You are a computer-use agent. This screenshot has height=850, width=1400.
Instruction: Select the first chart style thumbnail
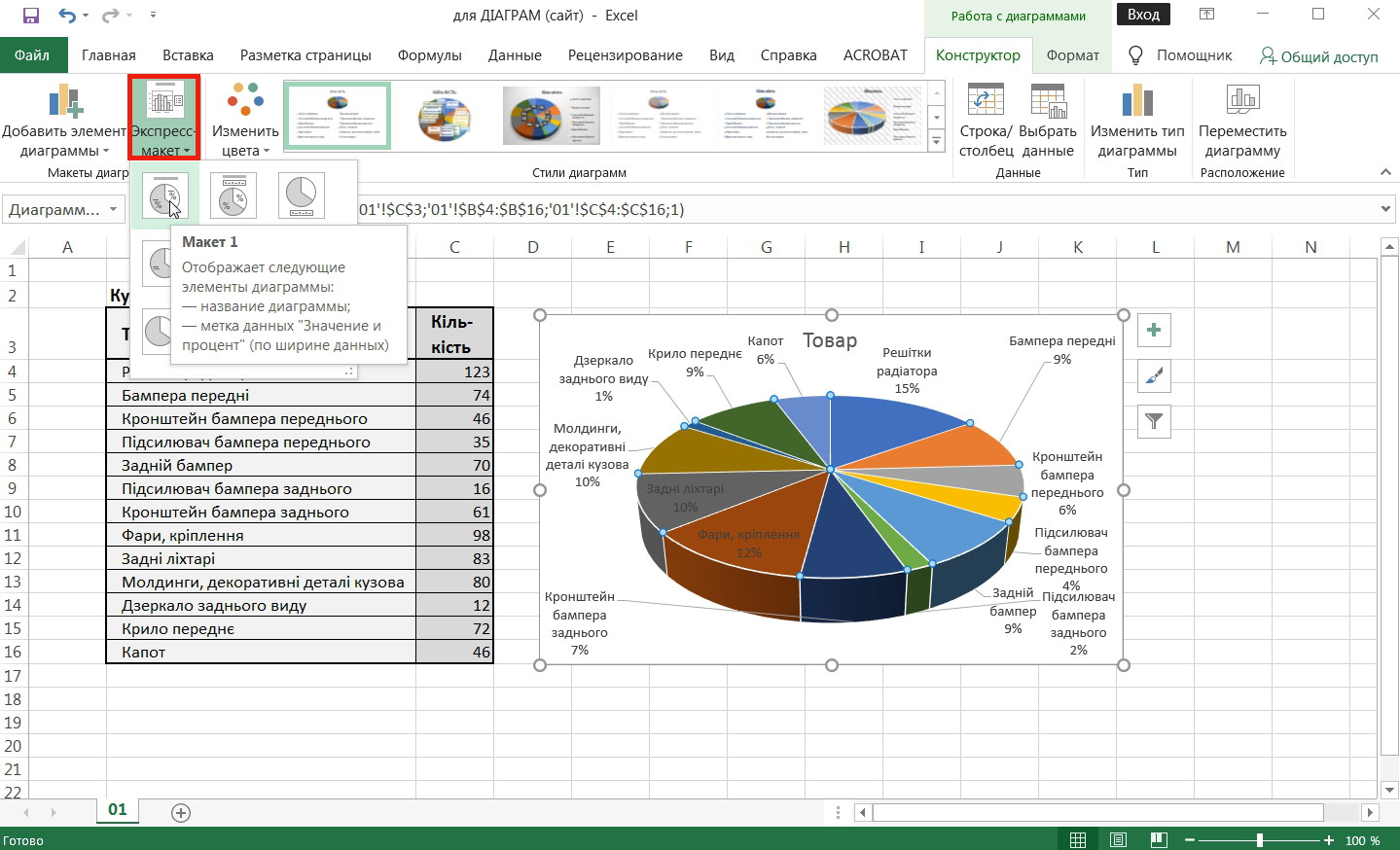[338, 116]
